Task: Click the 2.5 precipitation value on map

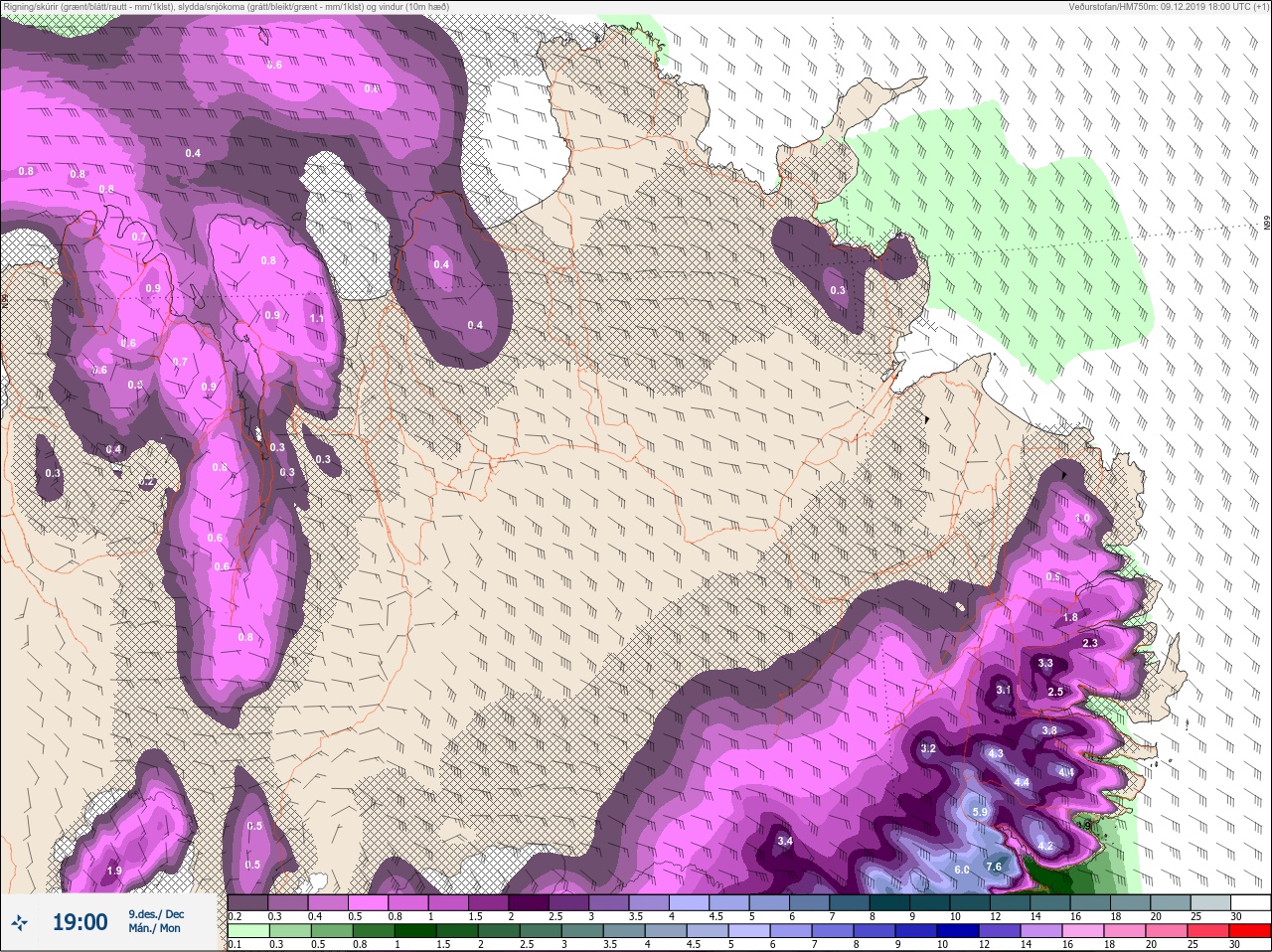Action: [1055, 692]
